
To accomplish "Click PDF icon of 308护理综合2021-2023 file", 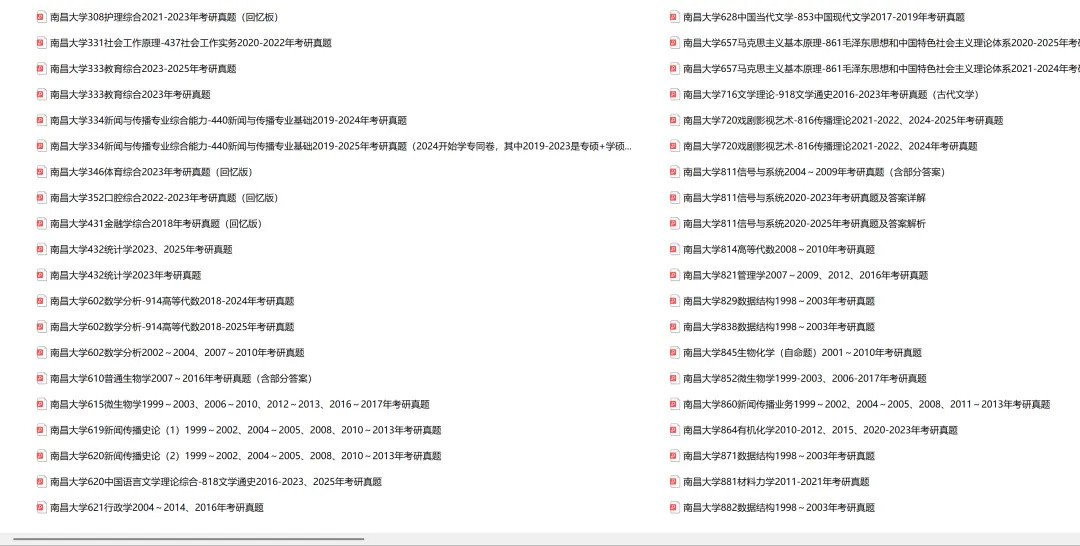I will (x=41, y=17).
